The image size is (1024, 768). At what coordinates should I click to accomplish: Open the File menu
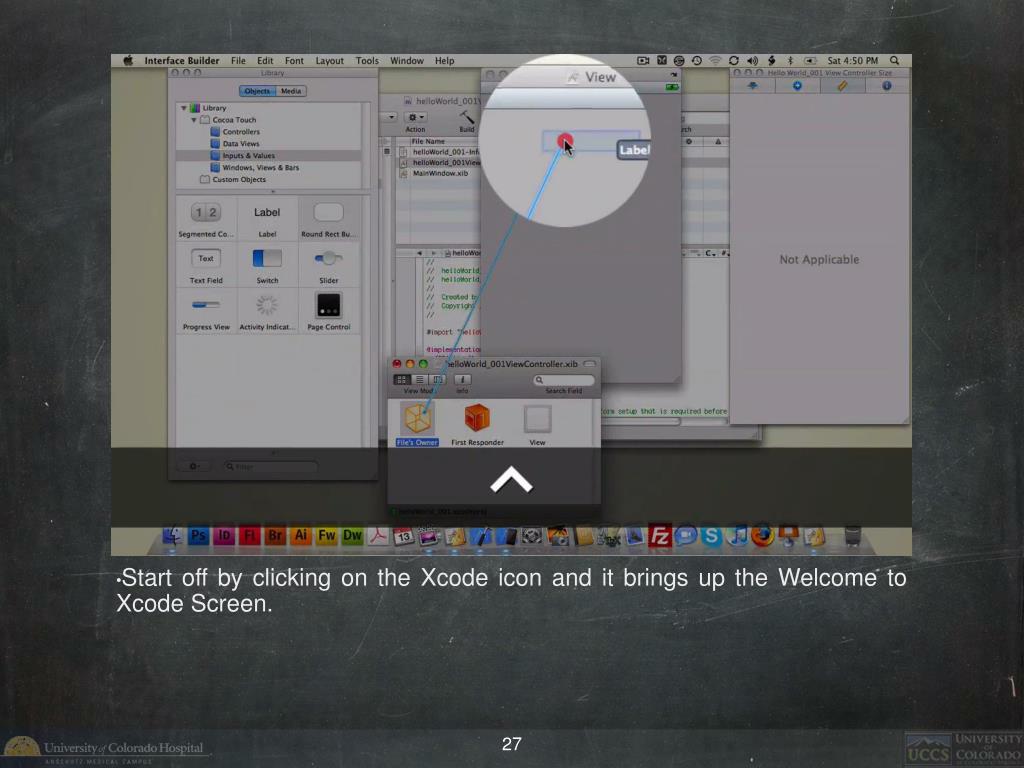[x=238, y=61]
